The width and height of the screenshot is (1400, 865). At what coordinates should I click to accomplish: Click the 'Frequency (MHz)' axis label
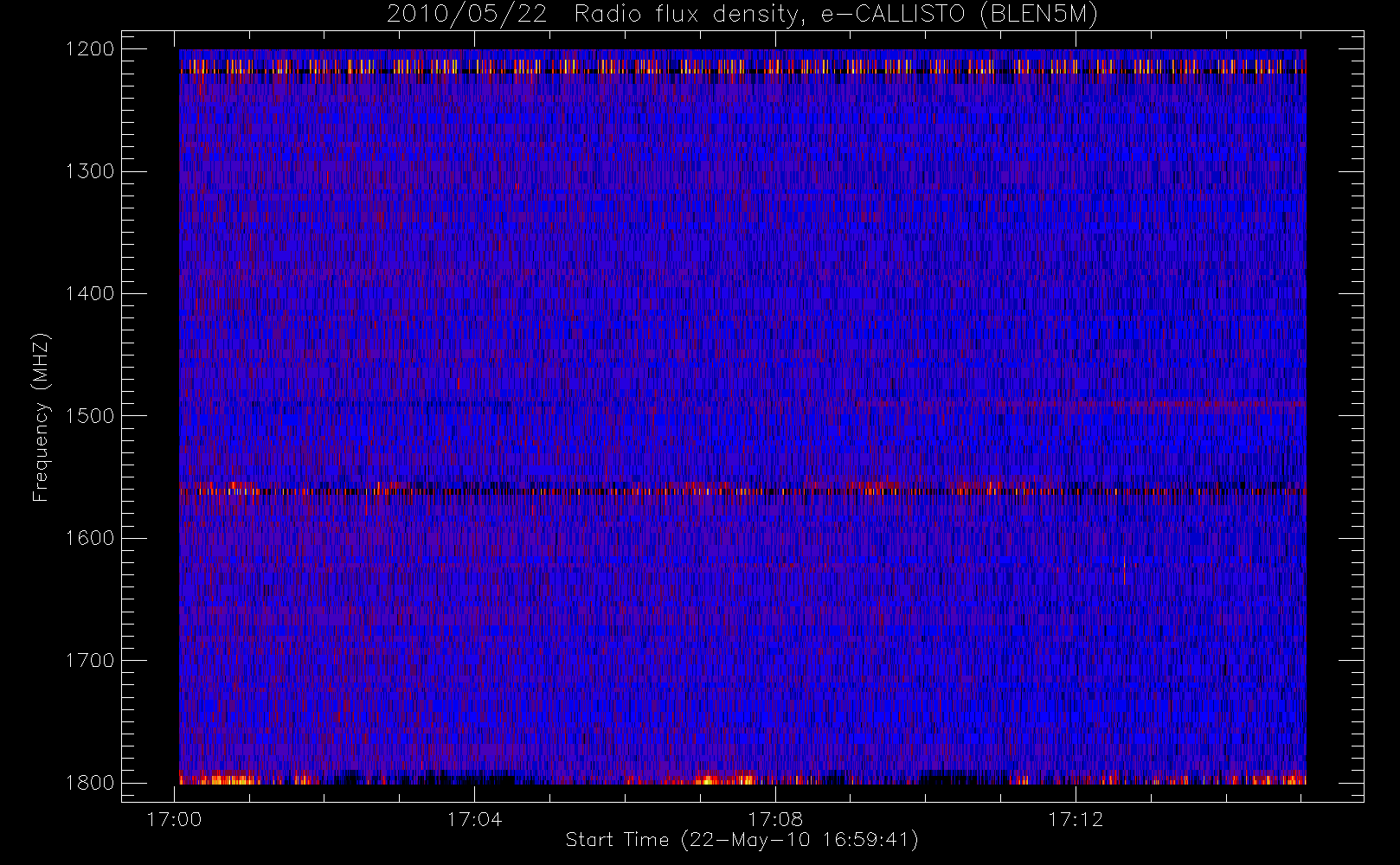(x=41, y=417)
